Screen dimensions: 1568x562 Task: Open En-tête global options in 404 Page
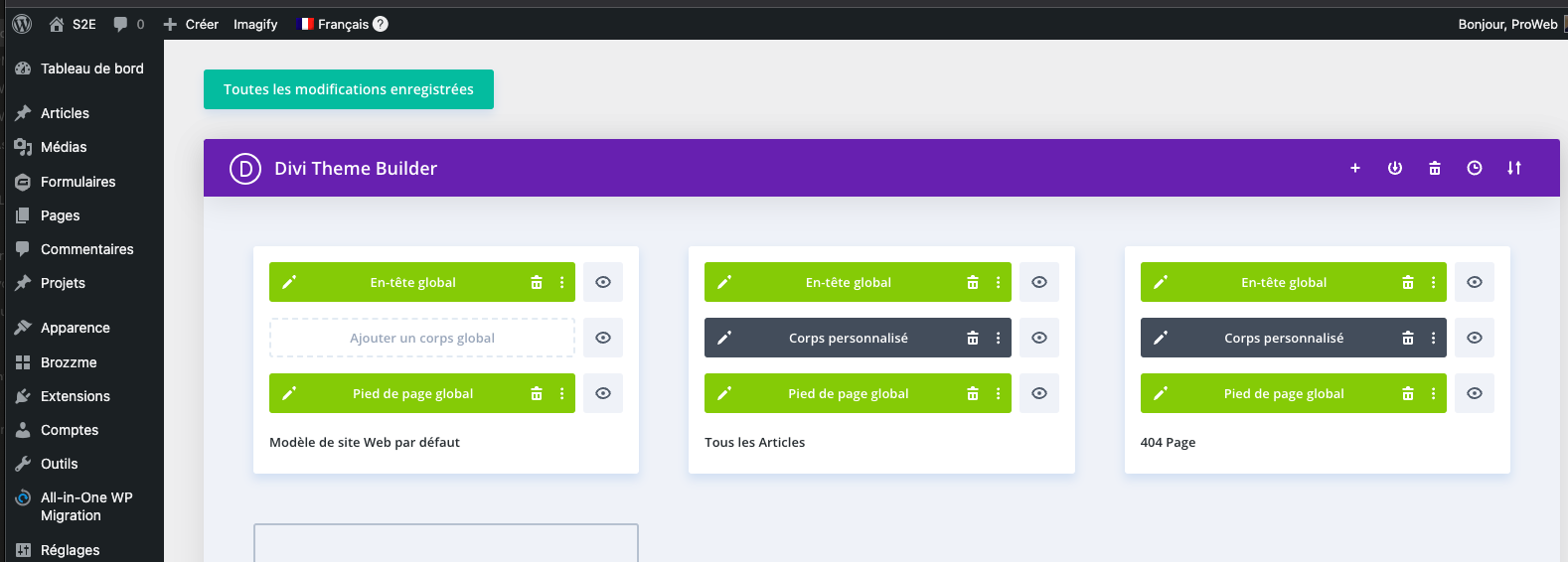click(1433, 282)
